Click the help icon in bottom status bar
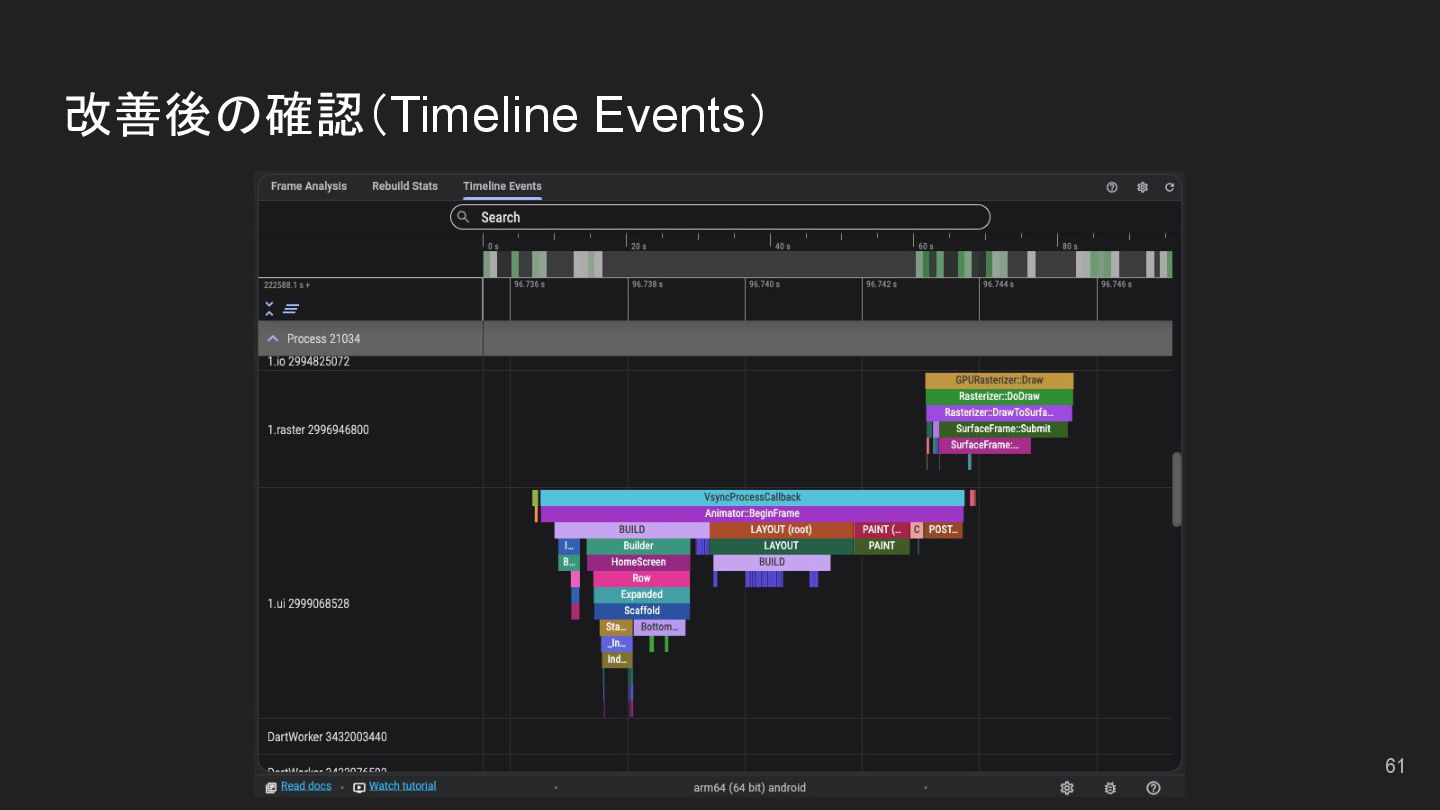 point(1153,788)
